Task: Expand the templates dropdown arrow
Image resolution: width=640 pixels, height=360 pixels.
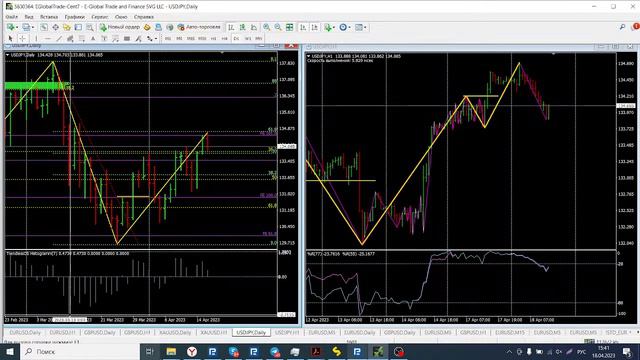Action: point(365,27)
